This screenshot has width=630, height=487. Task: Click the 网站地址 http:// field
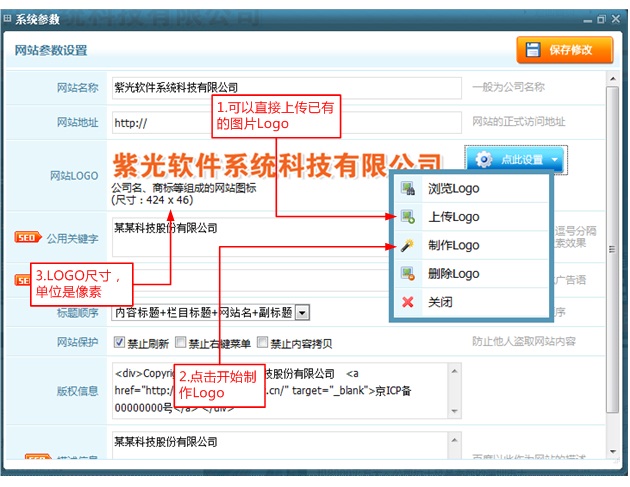[x=285, y=123]
